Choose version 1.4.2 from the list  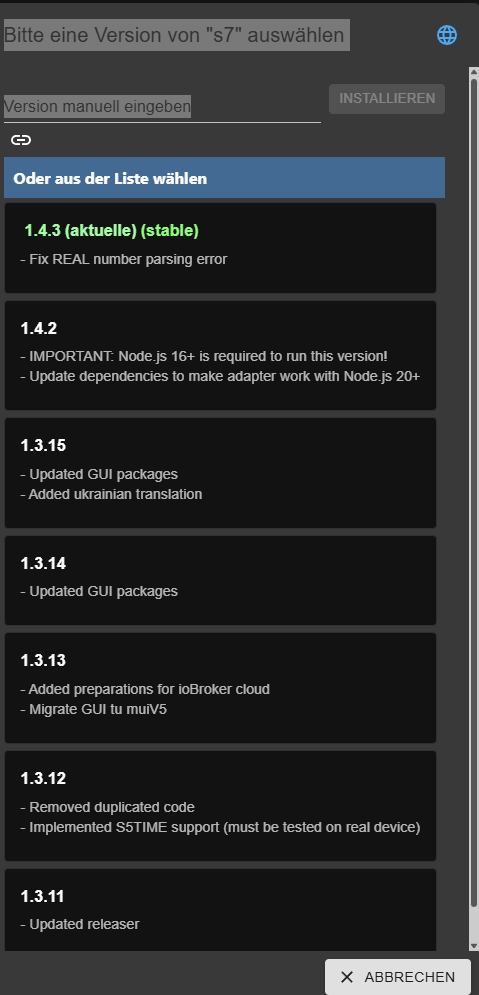point(220,355)
